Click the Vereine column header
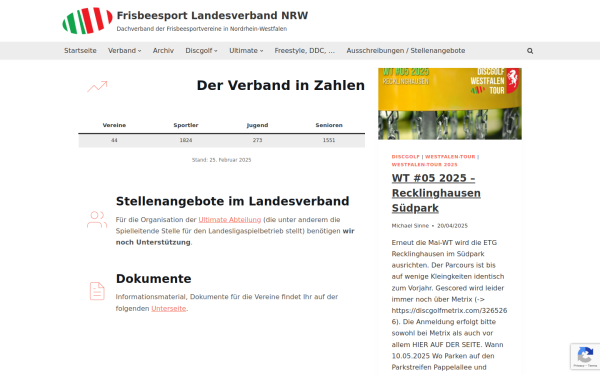 (114, 125)
